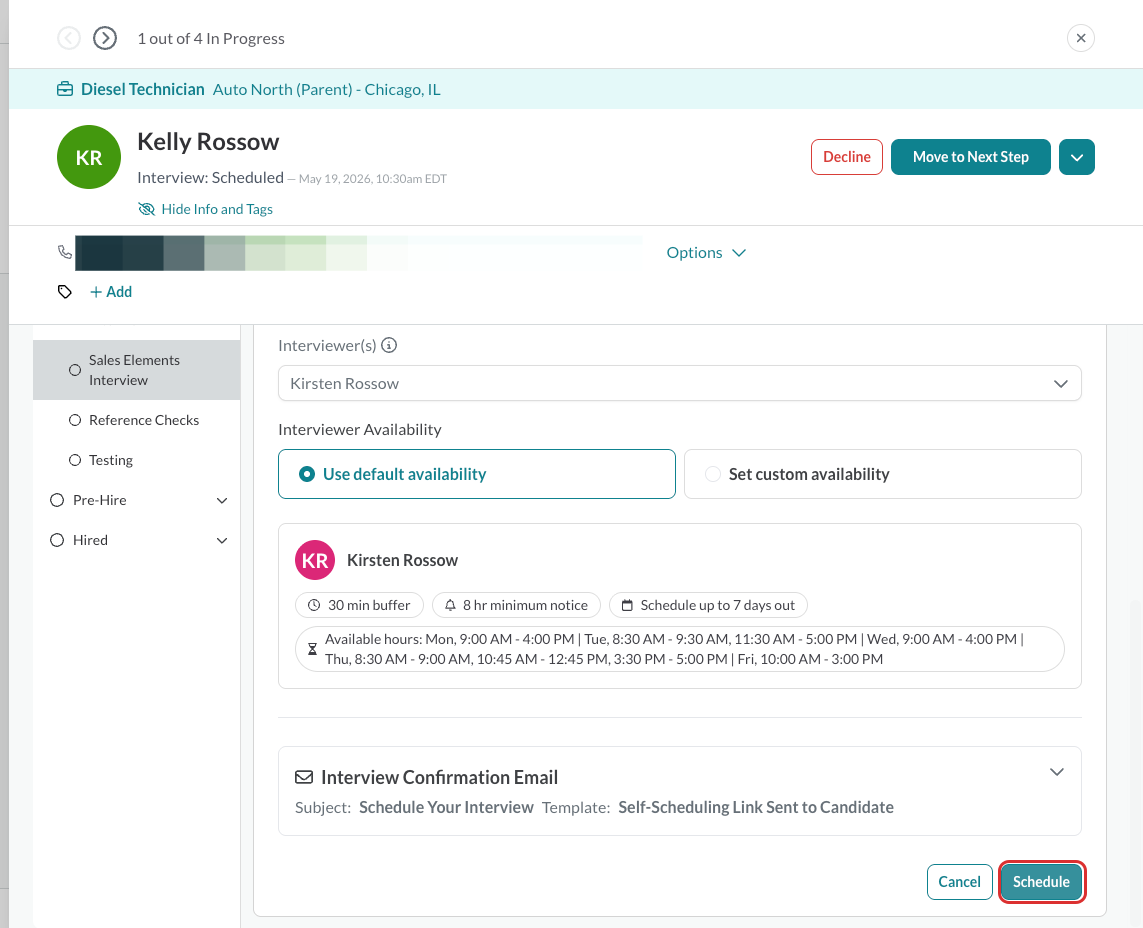Expand the Options menu
This screenshot has height=928, width=1143.
click(706, 252)
